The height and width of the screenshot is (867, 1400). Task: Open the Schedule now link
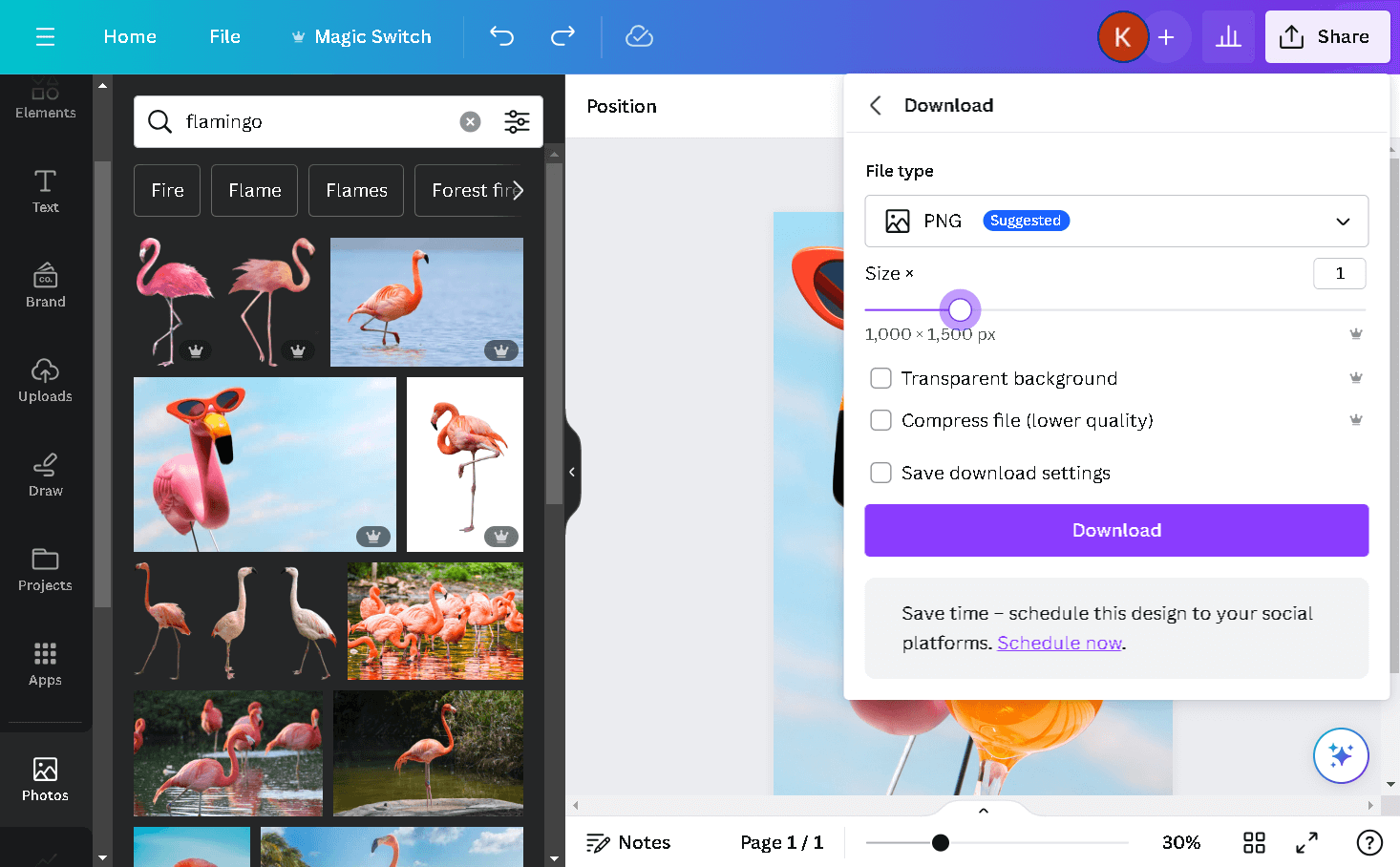pos(1059,643)
